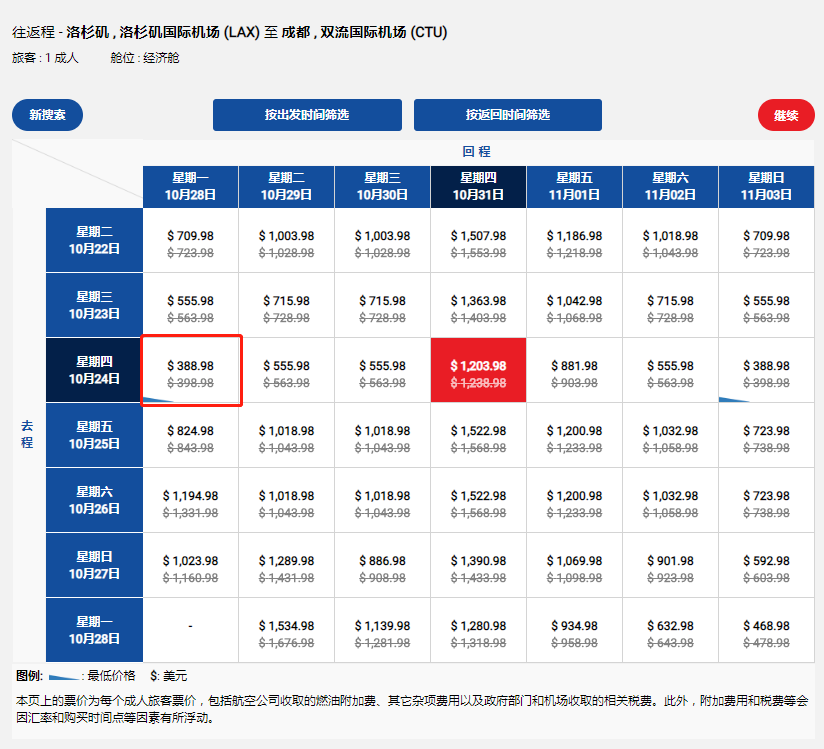824x749 pixels.
Task: Choose the highlighted red $1,203.98 fare
Action: tap(478, 370)
